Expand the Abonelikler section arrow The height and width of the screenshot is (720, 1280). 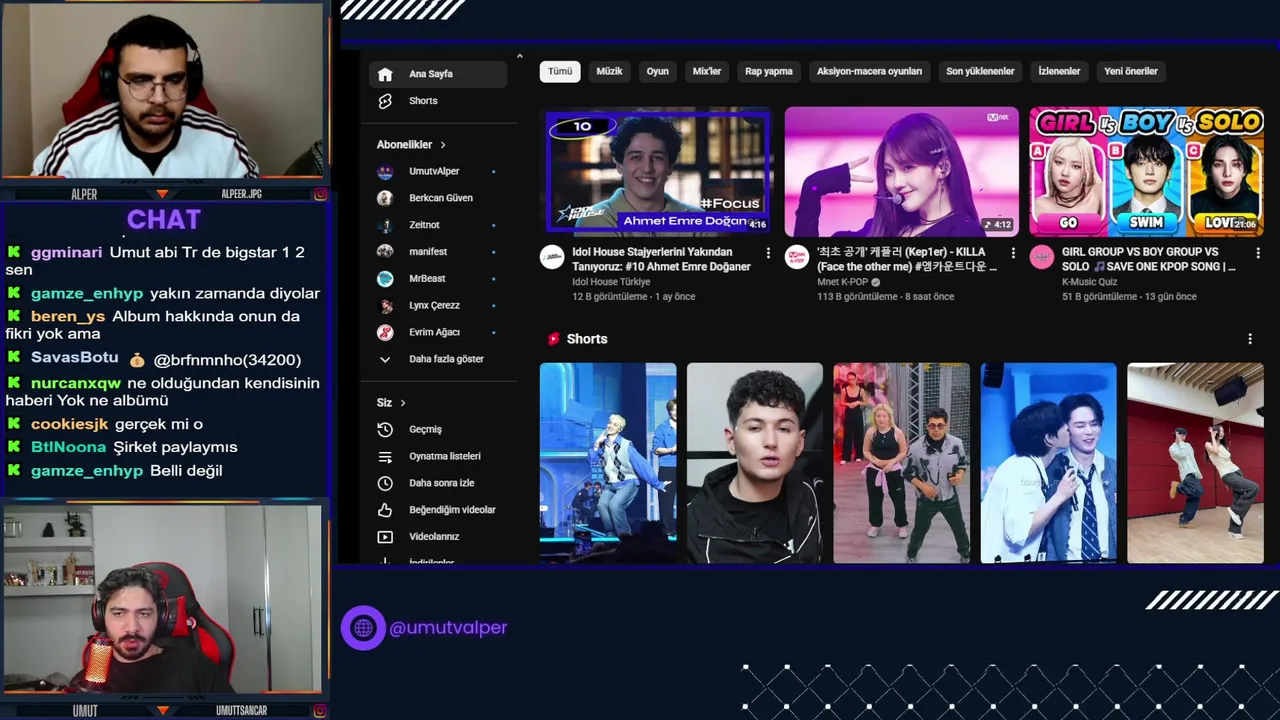(443, 145)
